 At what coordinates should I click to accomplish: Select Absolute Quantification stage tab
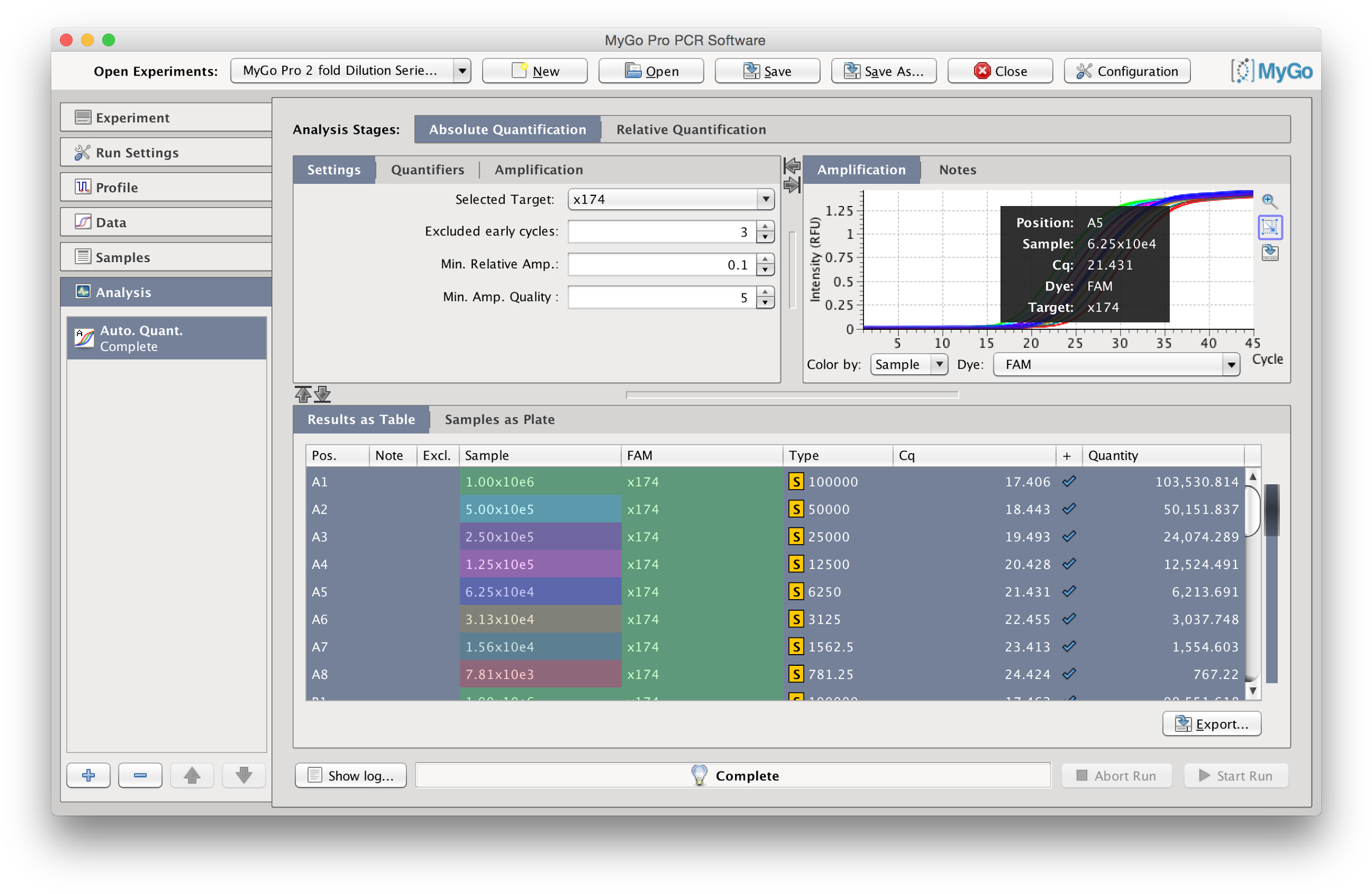pos(507,129)
